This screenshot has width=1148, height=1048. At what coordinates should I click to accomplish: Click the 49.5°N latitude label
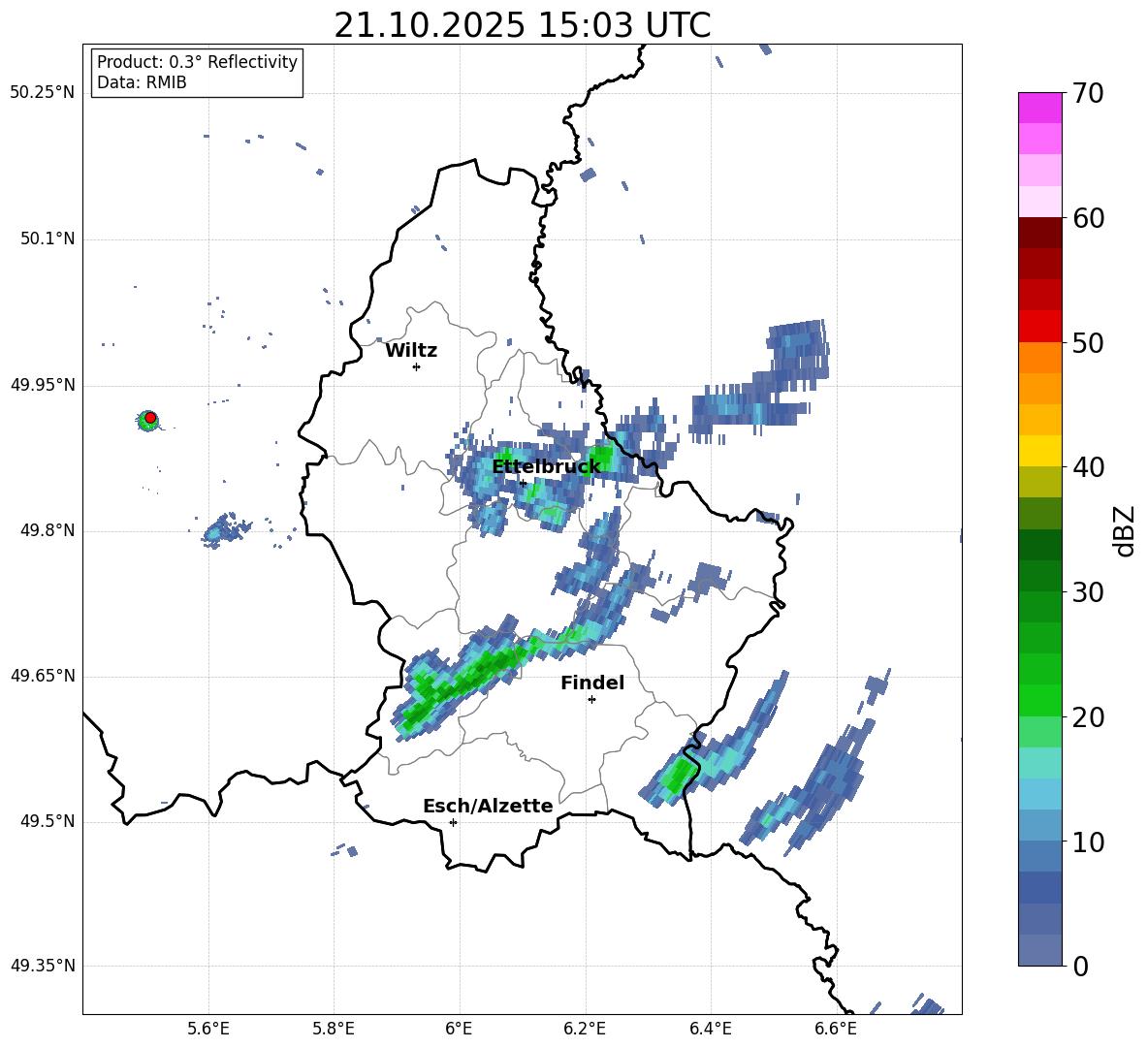48,821
